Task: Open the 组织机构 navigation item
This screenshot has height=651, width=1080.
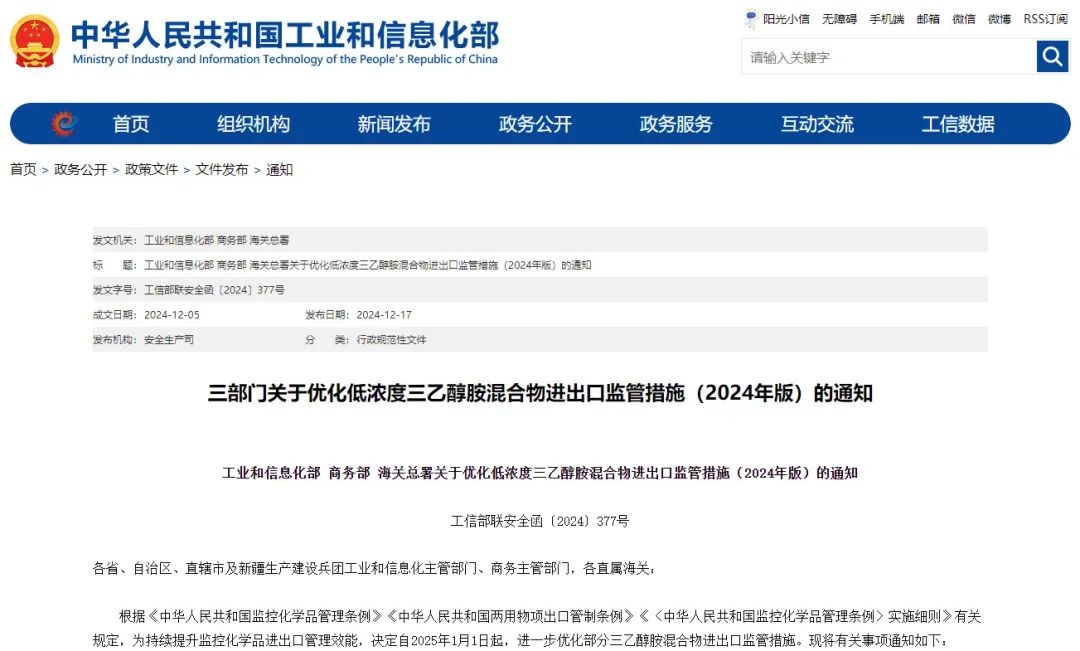Action: point(253,124)
